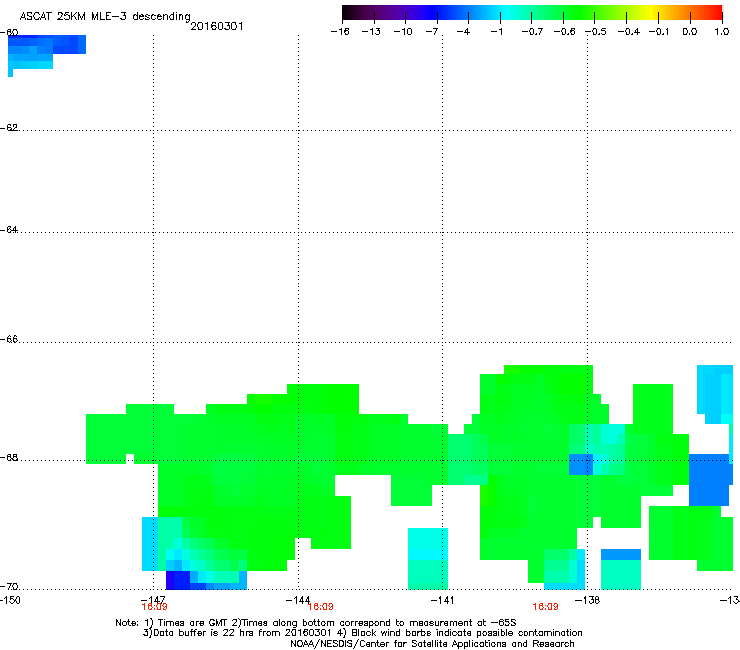Click the yellow section of the color scale bar
Image resolution: width=740 pixels, height=650 pixels.
coord(654,13)
